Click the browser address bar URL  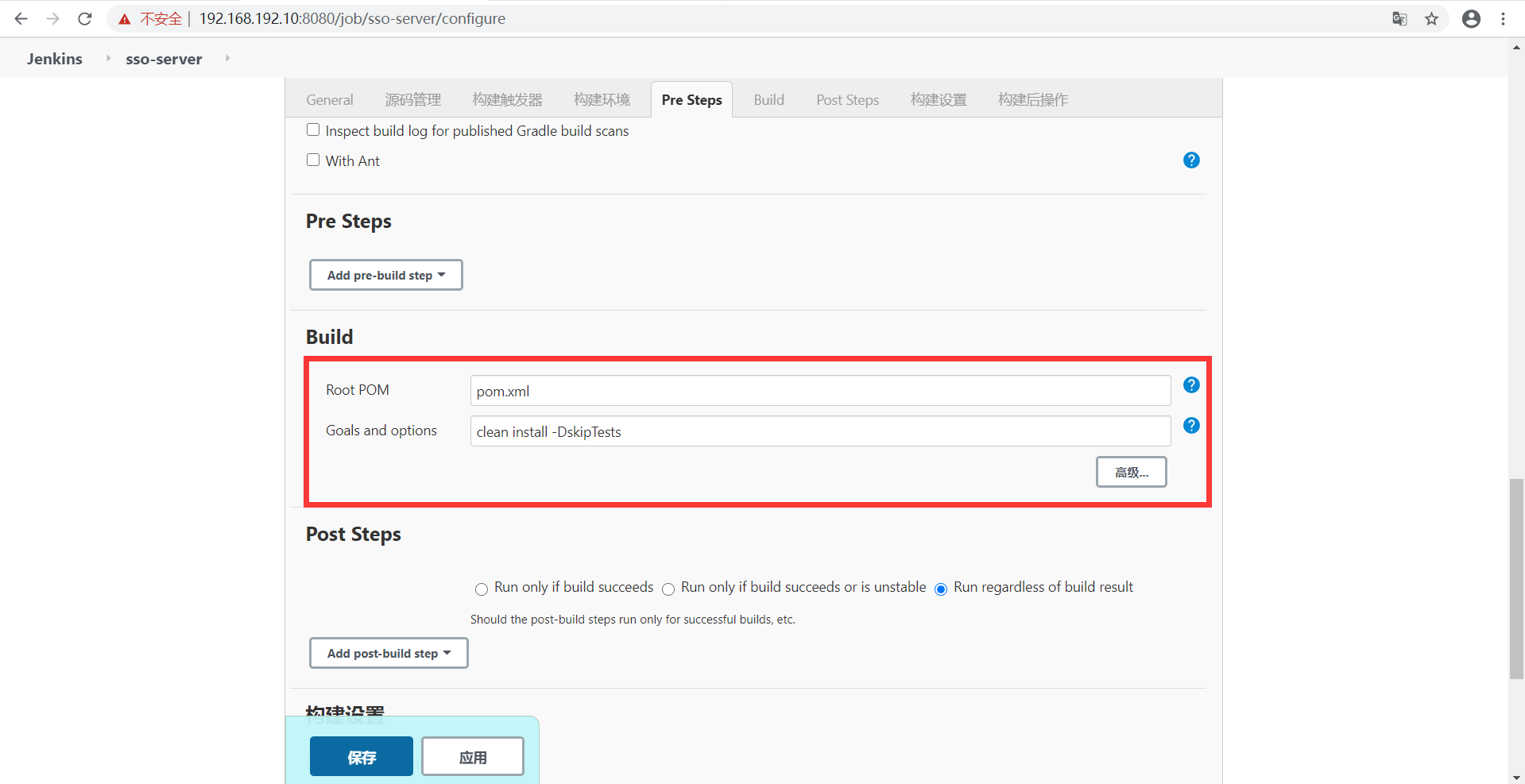[x=352, y=18]
